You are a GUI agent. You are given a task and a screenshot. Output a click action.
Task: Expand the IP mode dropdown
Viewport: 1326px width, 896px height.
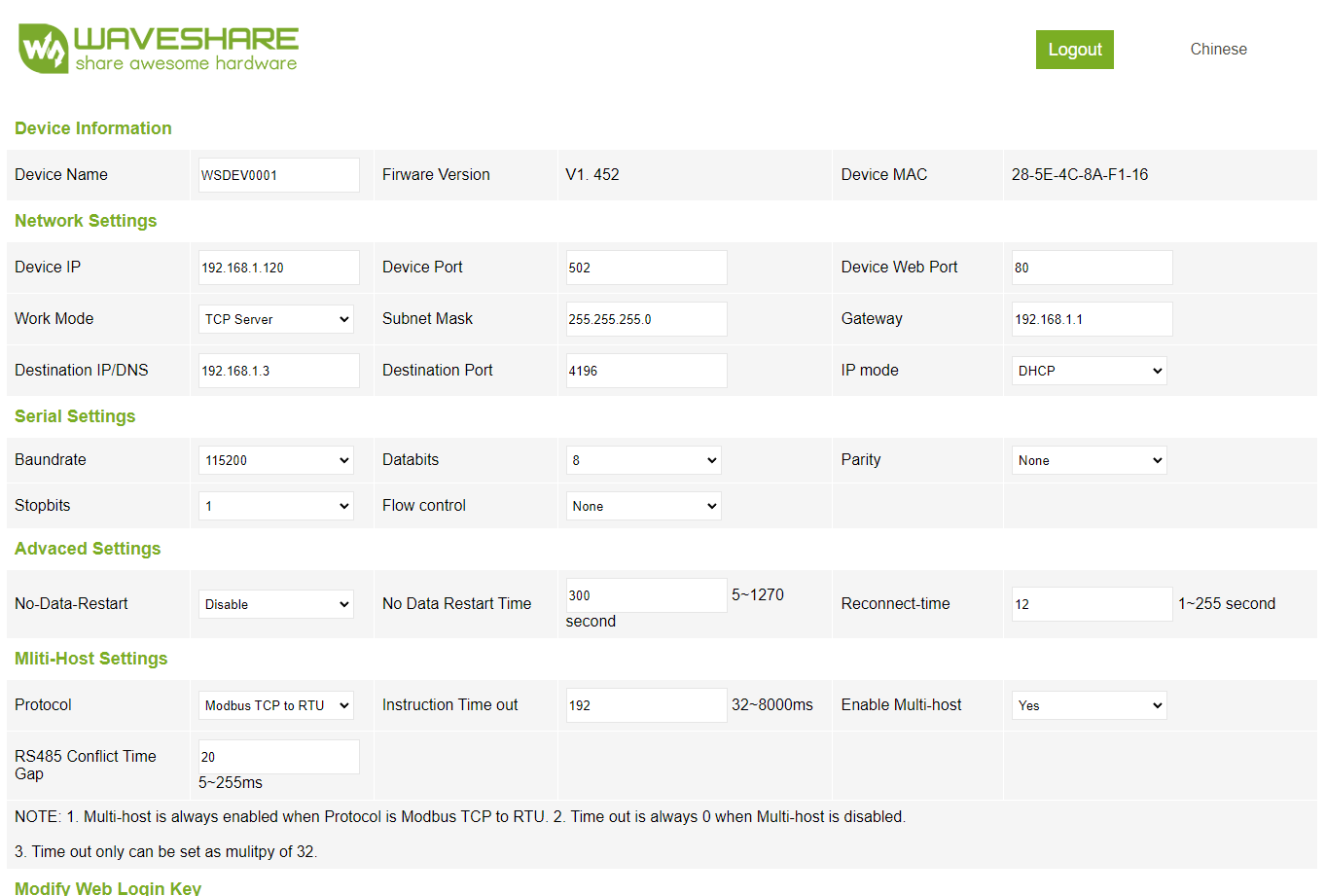pos(1089,371)
